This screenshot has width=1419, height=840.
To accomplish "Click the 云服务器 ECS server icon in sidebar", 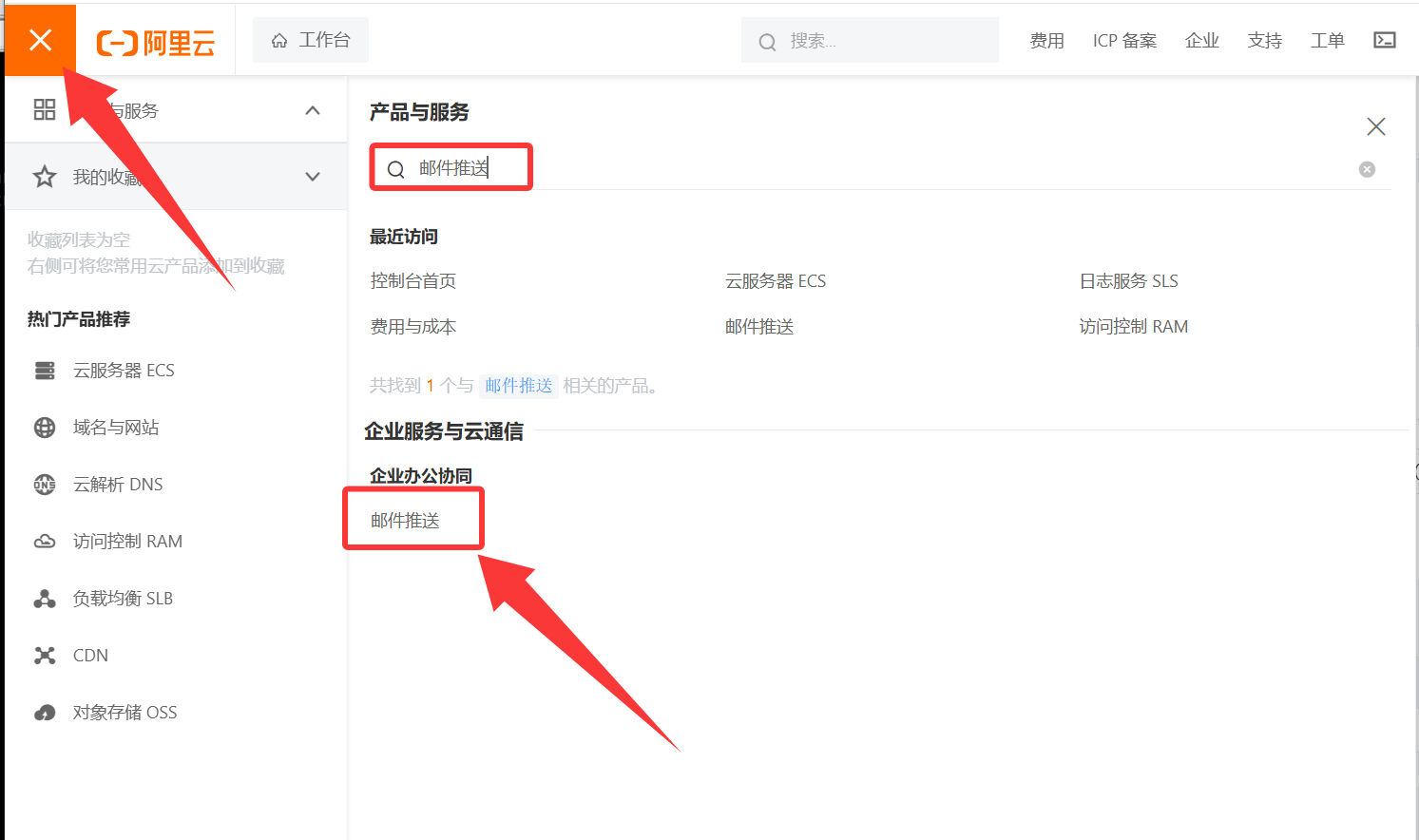I will tap(45, 371).
